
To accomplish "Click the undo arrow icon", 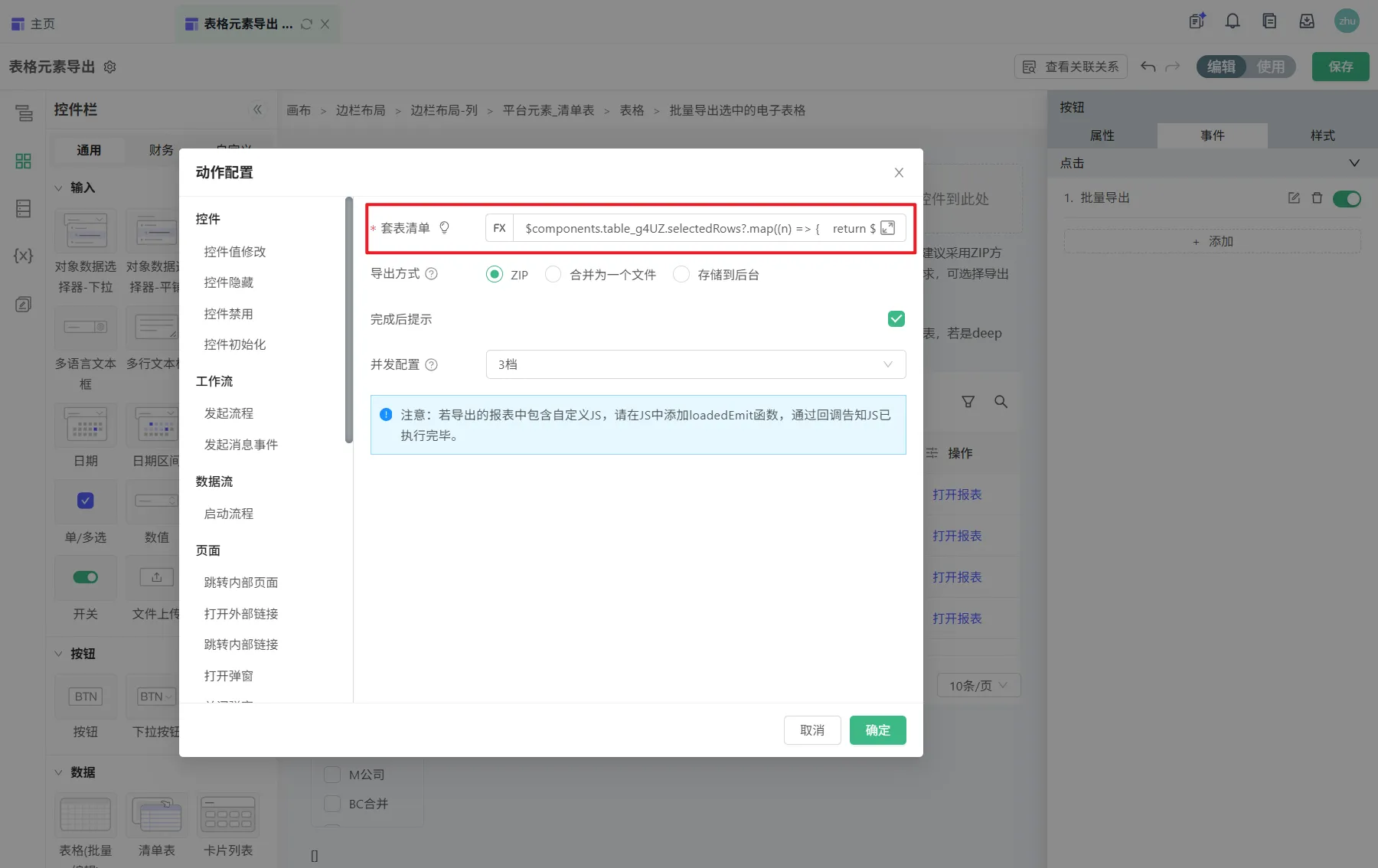I will [1148, 67].
